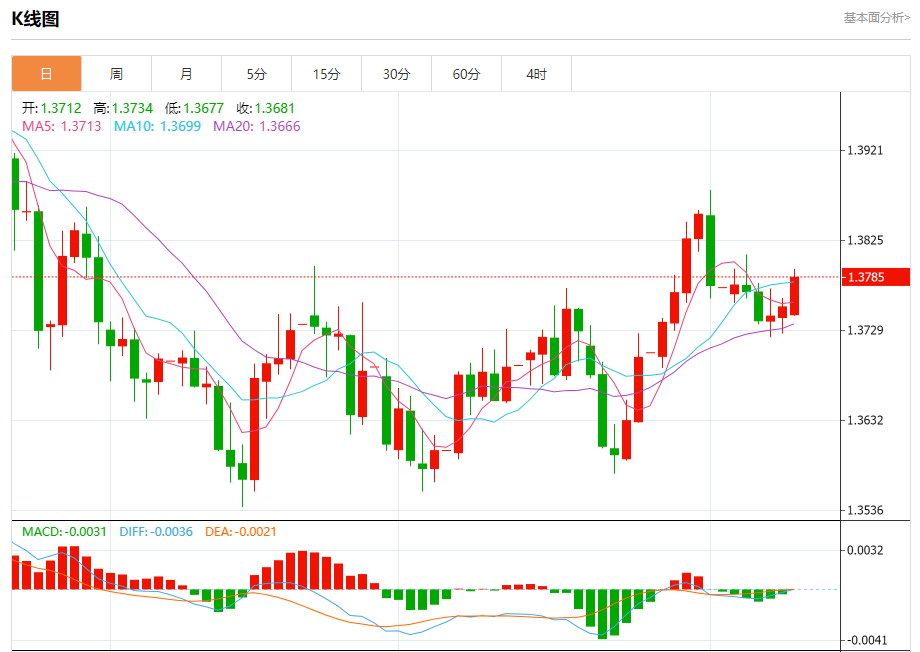This screenshot has width=920, height=652.
Task: Open the 5分 interval tab
Action: coord(256,74)
